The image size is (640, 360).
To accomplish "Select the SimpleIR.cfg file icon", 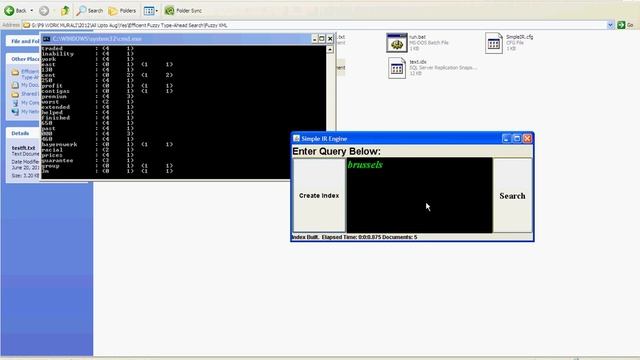I will tap(494, 42).
